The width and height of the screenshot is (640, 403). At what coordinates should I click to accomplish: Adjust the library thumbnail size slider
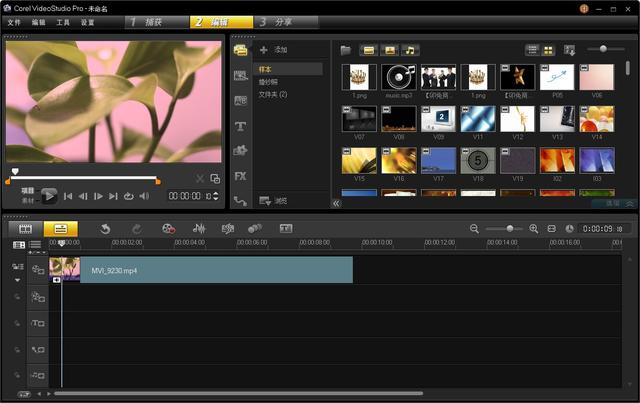[606, 49]
